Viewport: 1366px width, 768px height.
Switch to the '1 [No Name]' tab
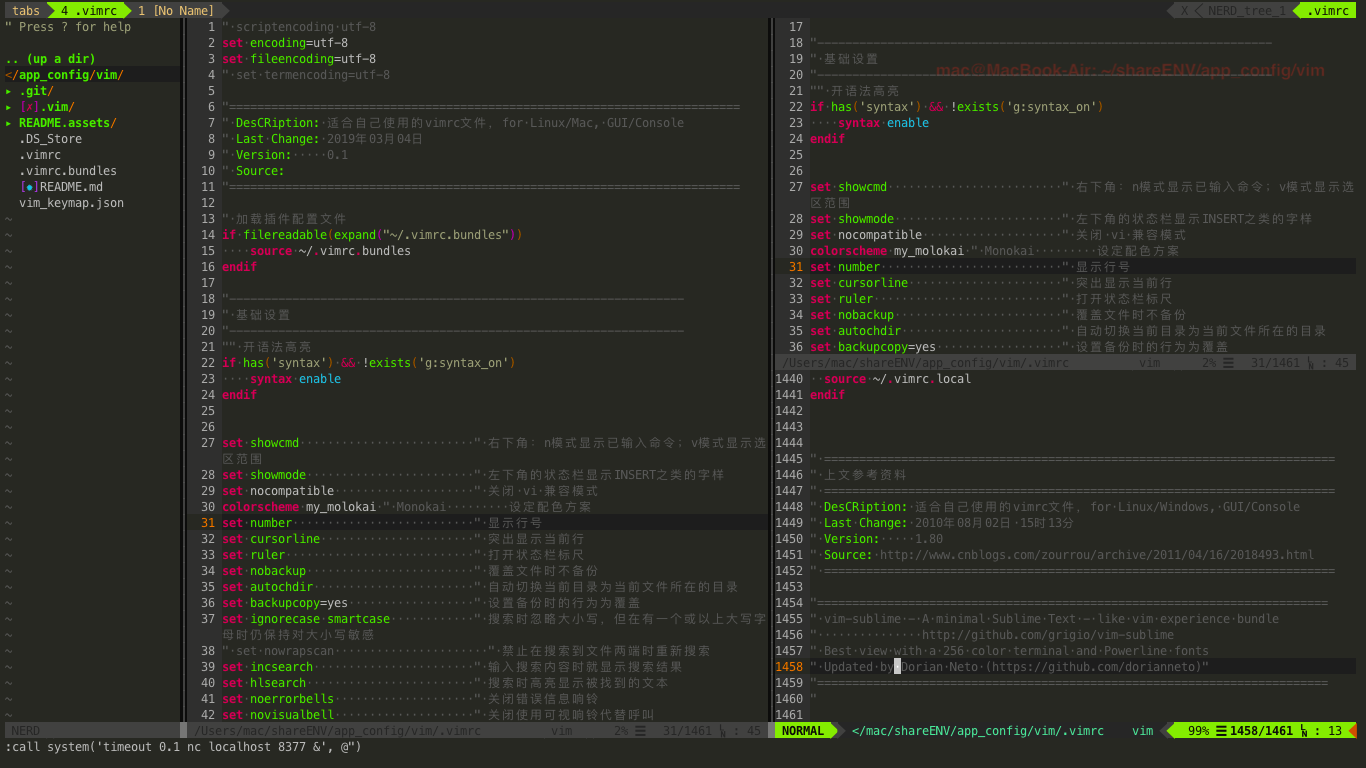click(x=176, y=11)
